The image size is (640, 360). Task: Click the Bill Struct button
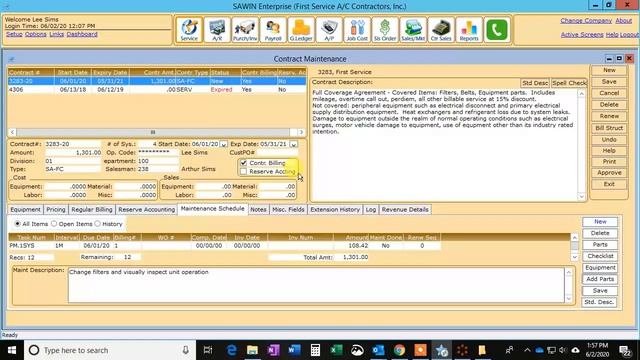tap(609, 128)
